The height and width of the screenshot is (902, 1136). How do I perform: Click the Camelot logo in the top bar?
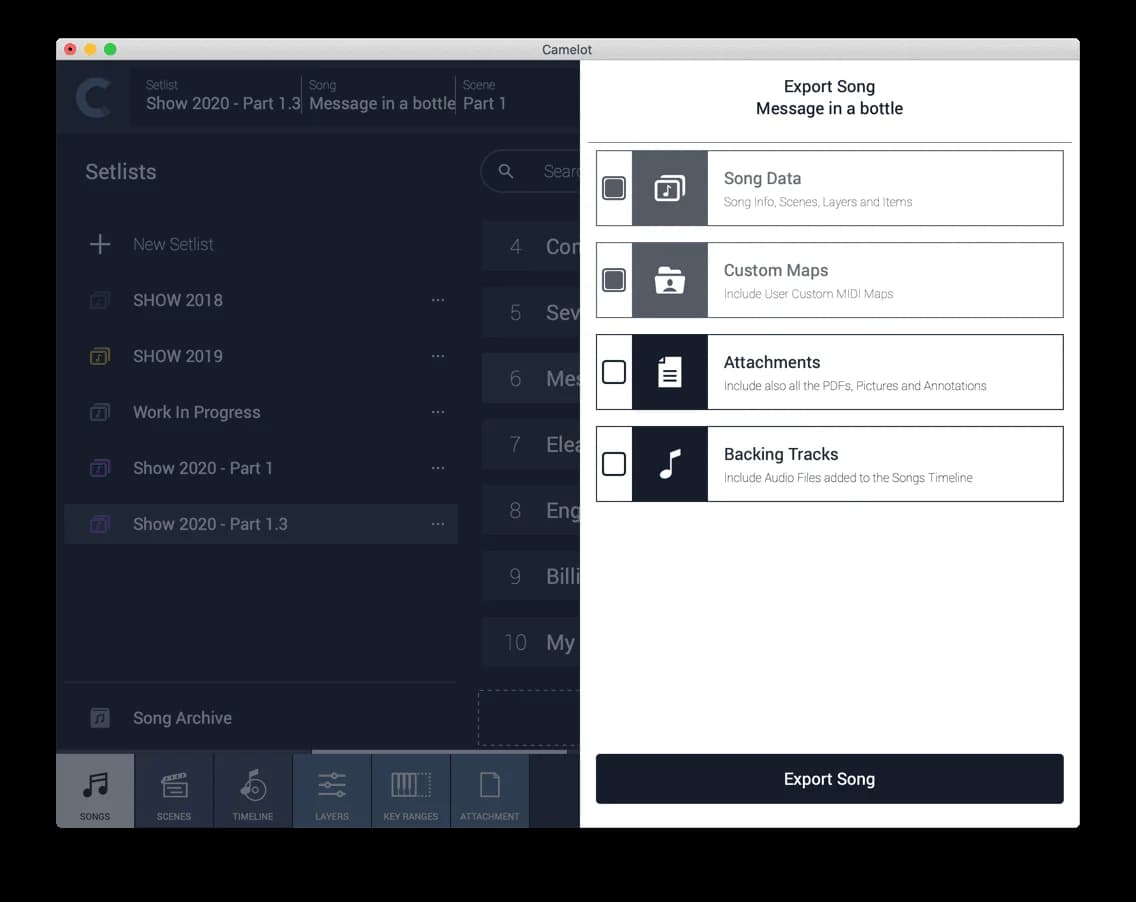coord(93,97)
